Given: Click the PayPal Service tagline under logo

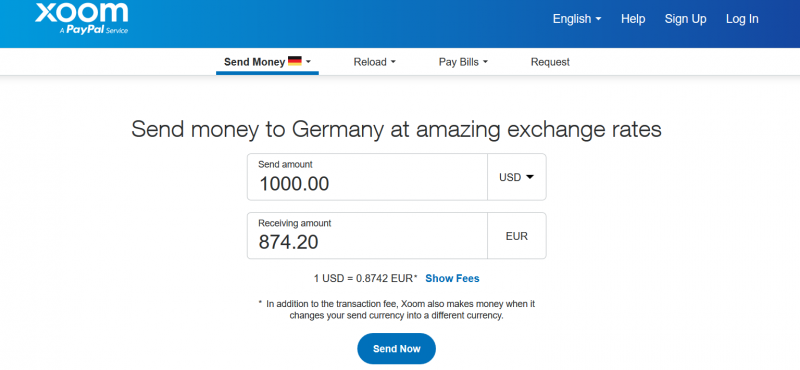Looking at the screenshot, I should [x=94, y=30].
